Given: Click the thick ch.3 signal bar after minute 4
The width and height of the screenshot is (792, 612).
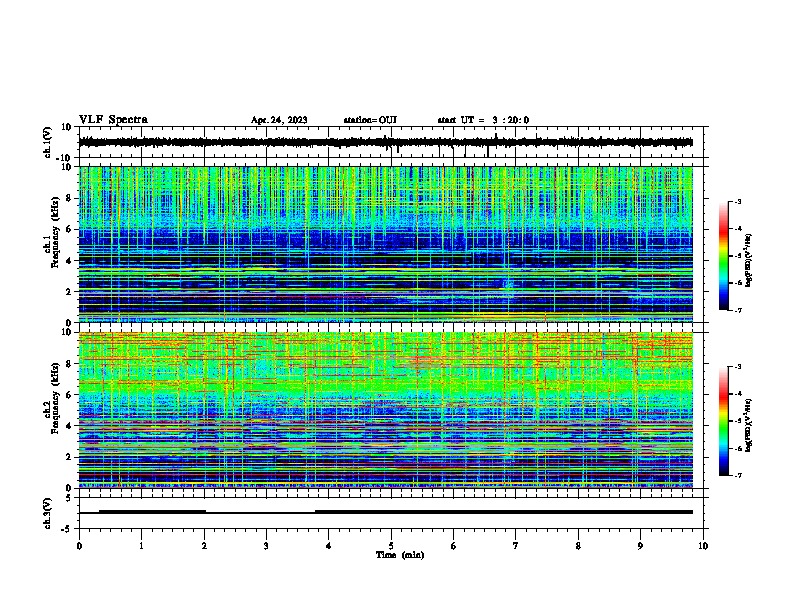Looking at the screenshot, I should [x=504, y=512].
